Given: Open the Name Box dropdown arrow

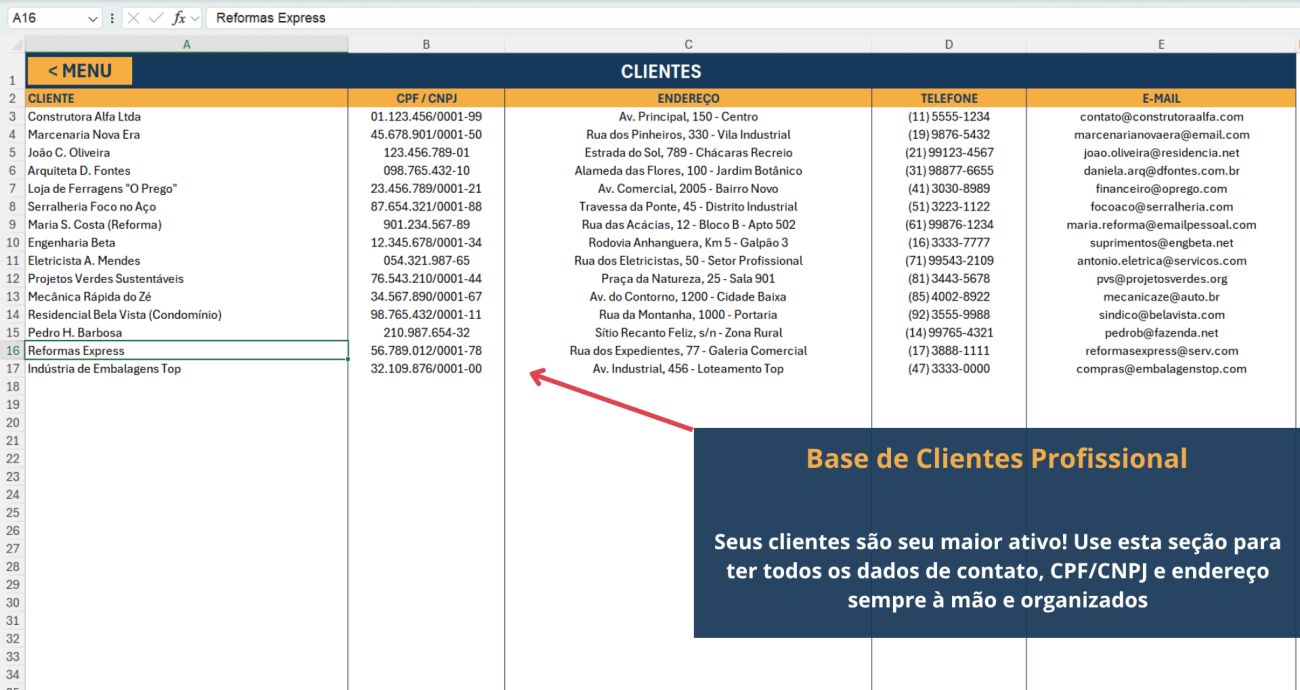Looking at the screenshot, I should point(93,17).
